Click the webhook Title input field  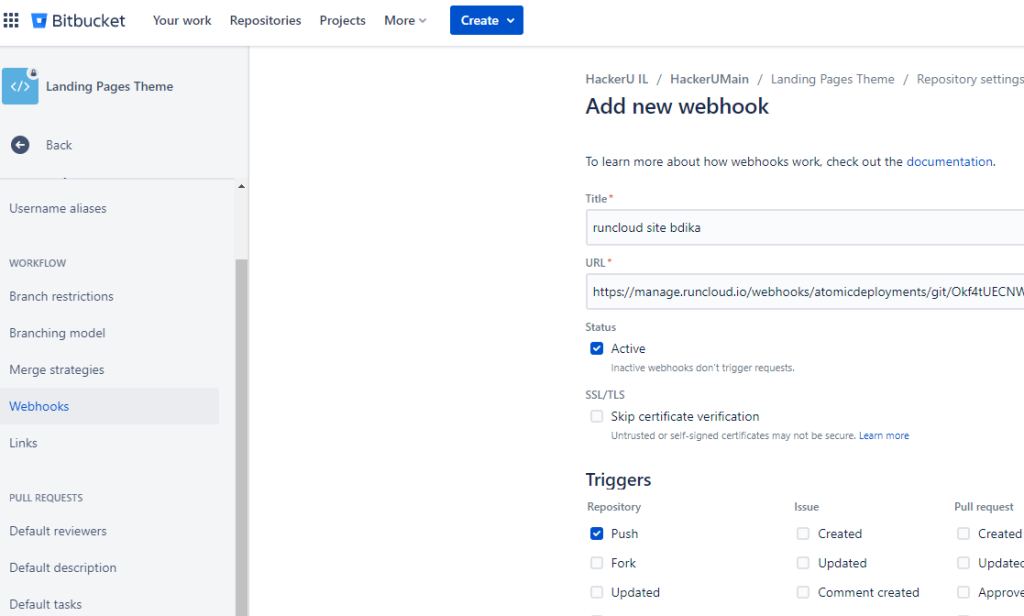(800, 227)
